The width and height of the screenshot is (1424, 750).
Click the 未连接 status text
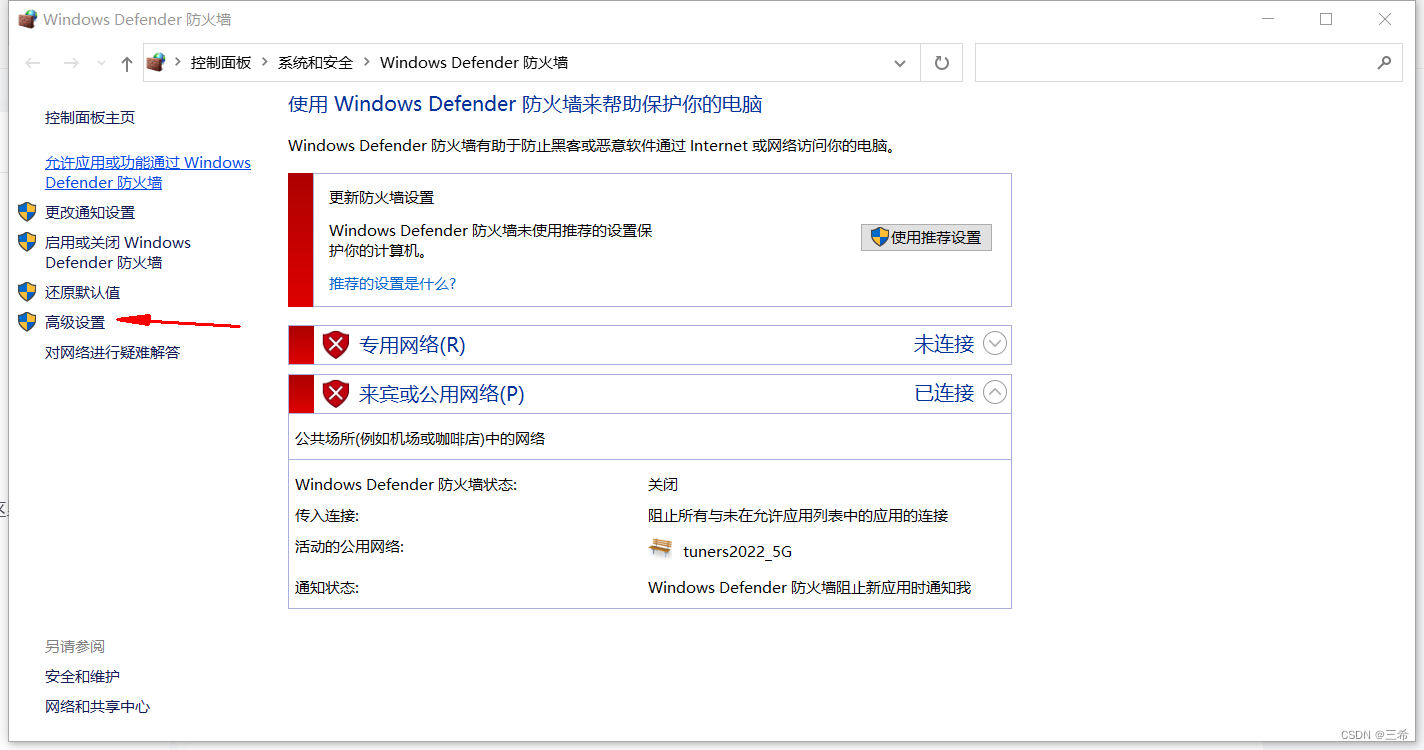pyautogui.click(x=944, y=344)
